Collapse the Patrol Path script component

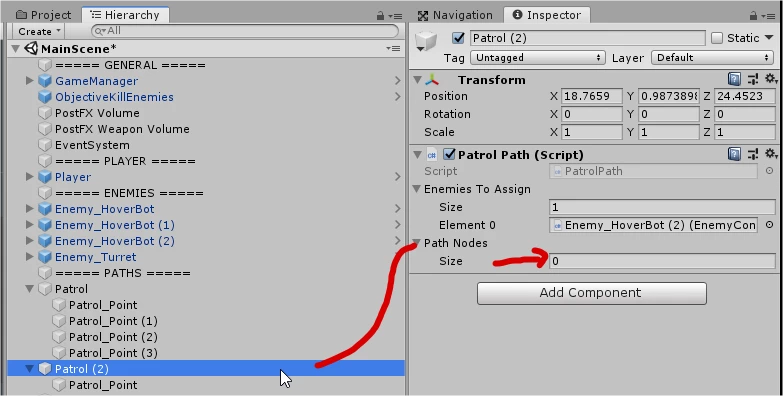[418, 155]
